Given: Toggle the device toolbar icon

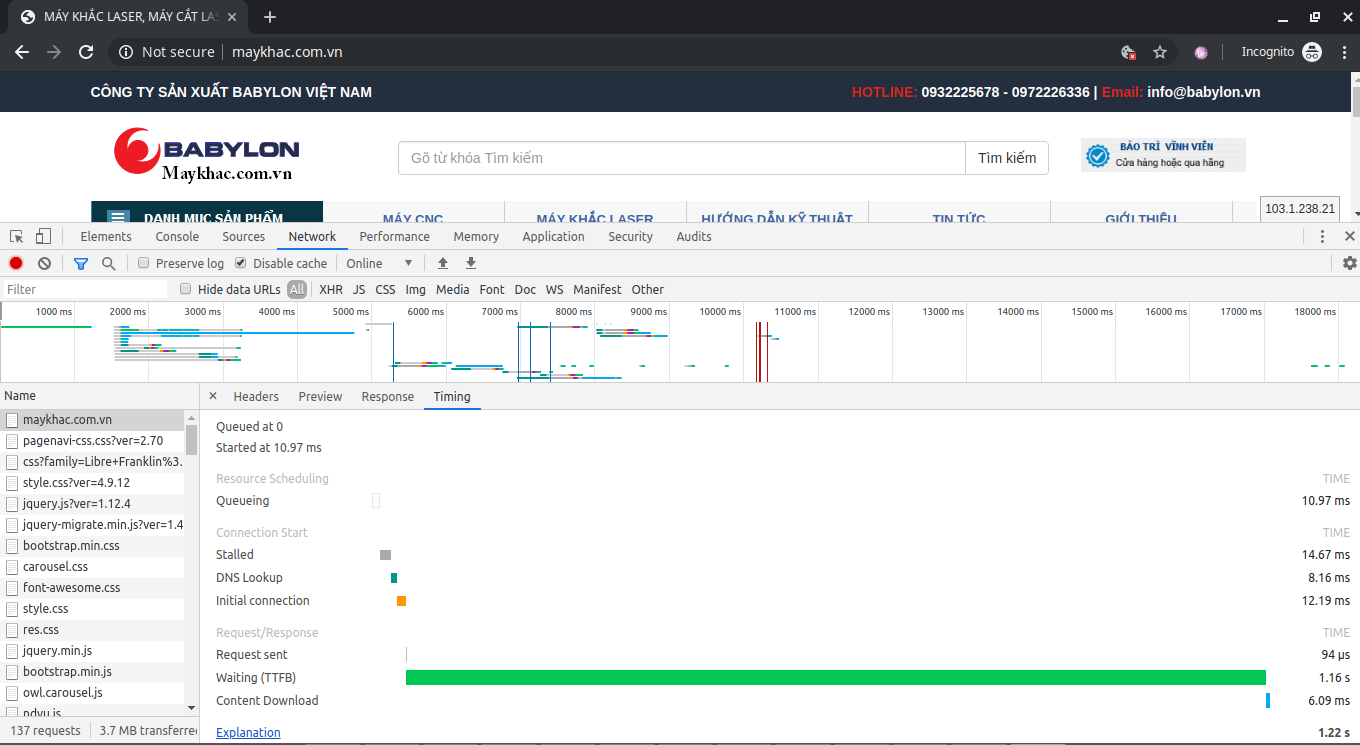Looking at the screenshot, I should (x=43, y=237).
